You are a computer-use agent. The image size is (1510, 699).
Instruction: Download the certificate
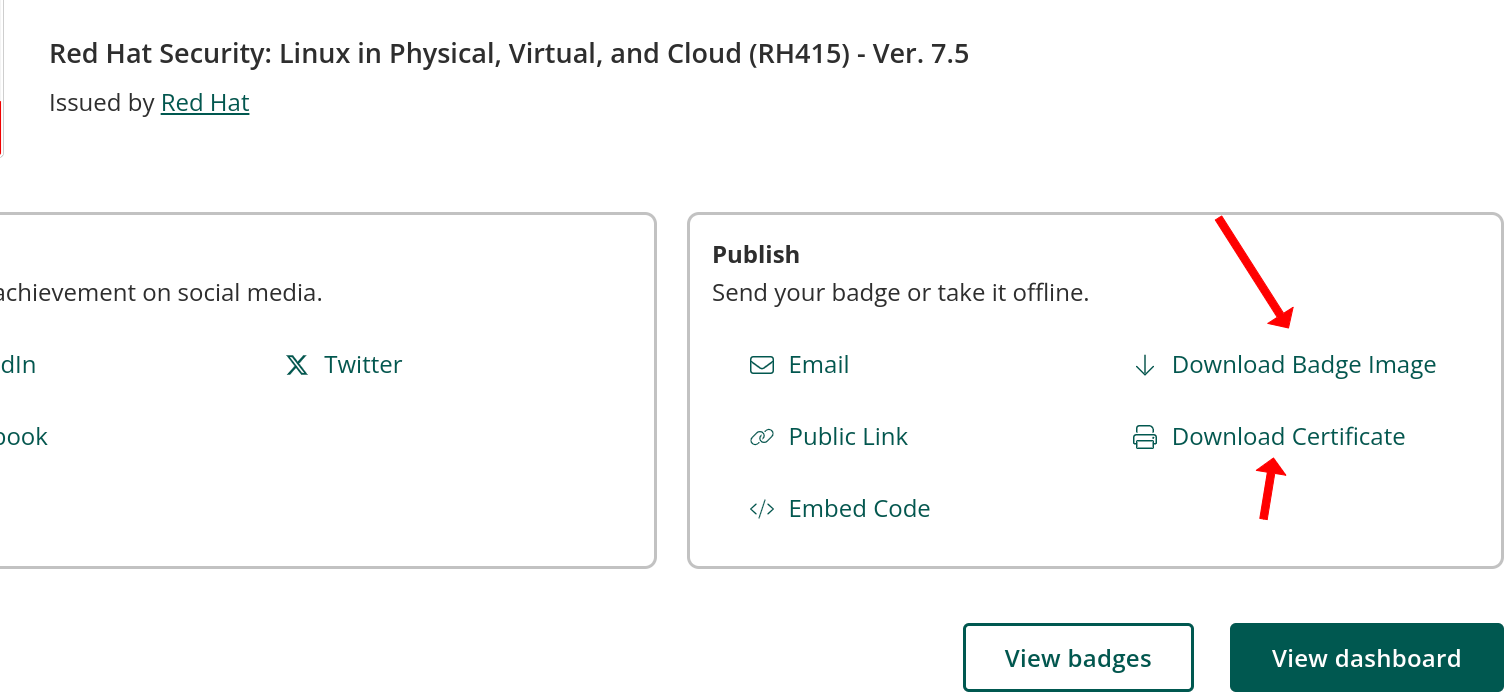click(1288, 436)
